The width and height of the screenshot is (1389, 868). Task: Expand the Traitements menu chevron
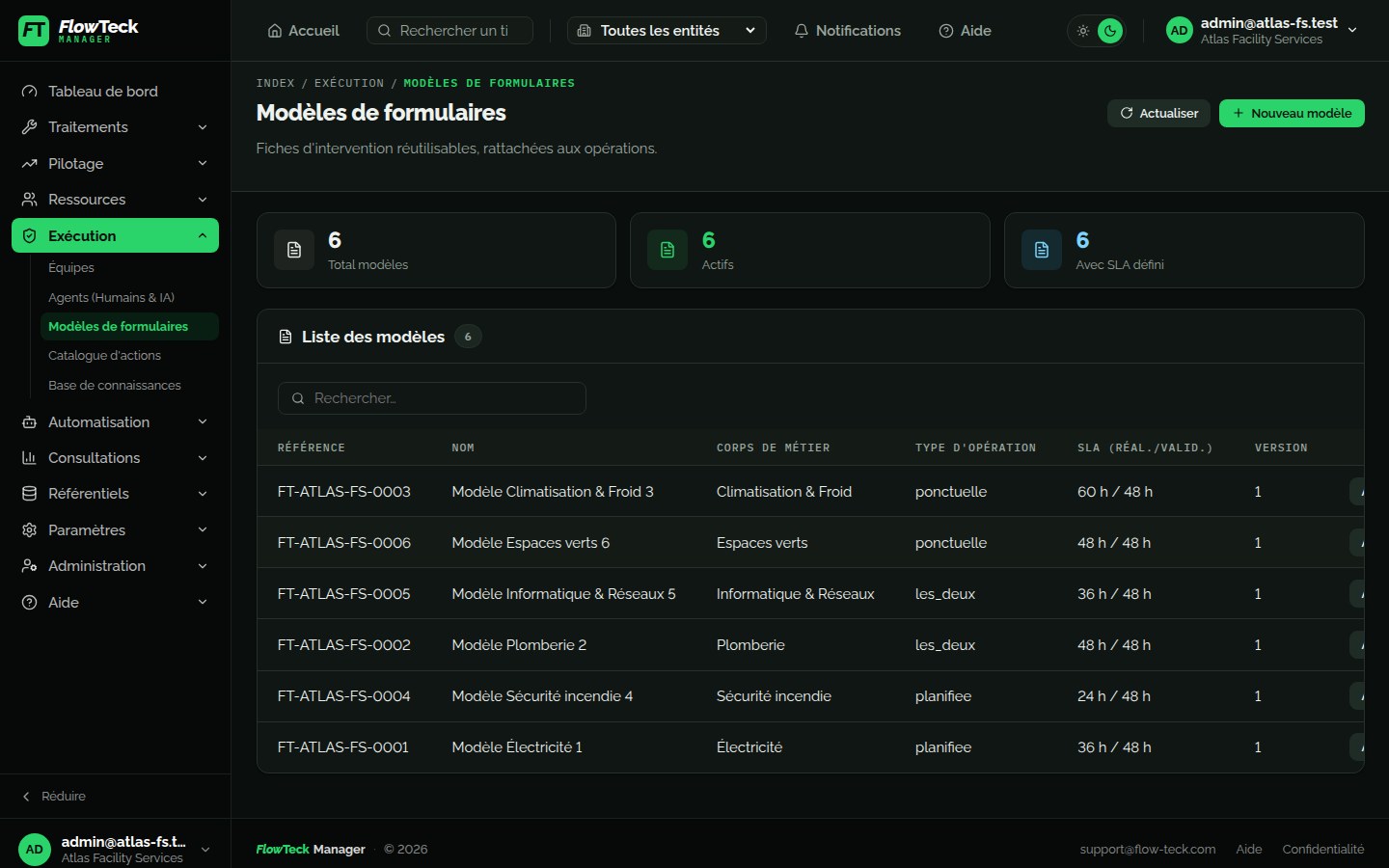[x=203, y=127]
